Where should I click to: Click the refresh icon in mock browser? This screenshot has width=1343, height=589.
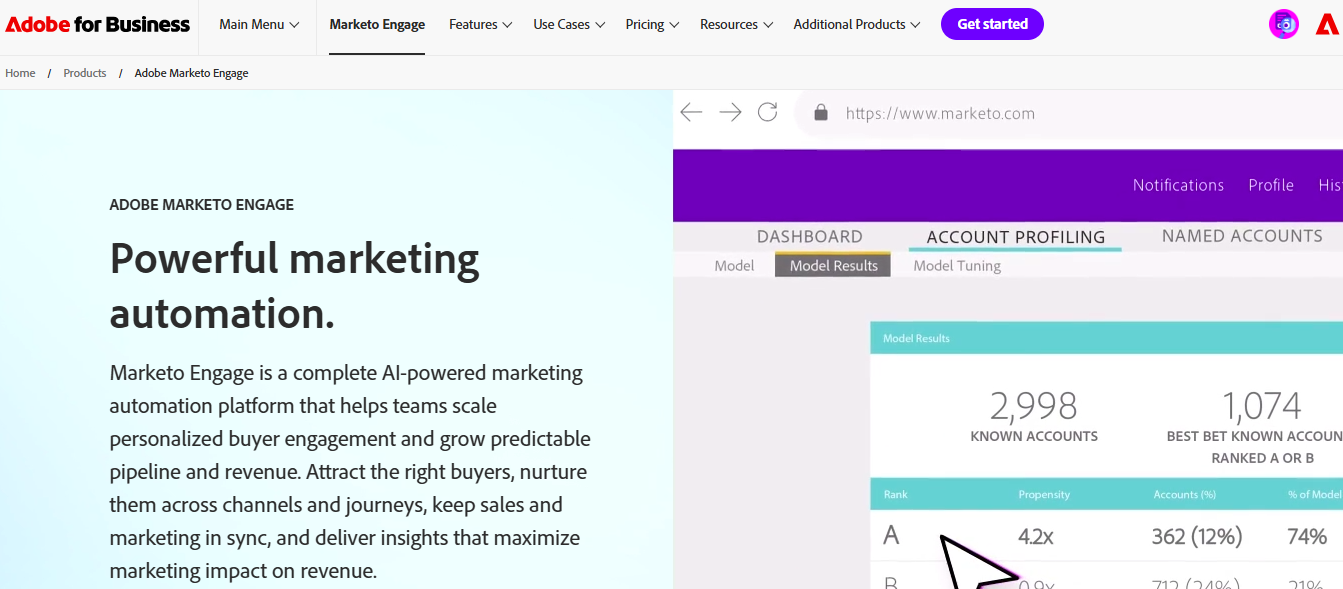pos(767,112)
